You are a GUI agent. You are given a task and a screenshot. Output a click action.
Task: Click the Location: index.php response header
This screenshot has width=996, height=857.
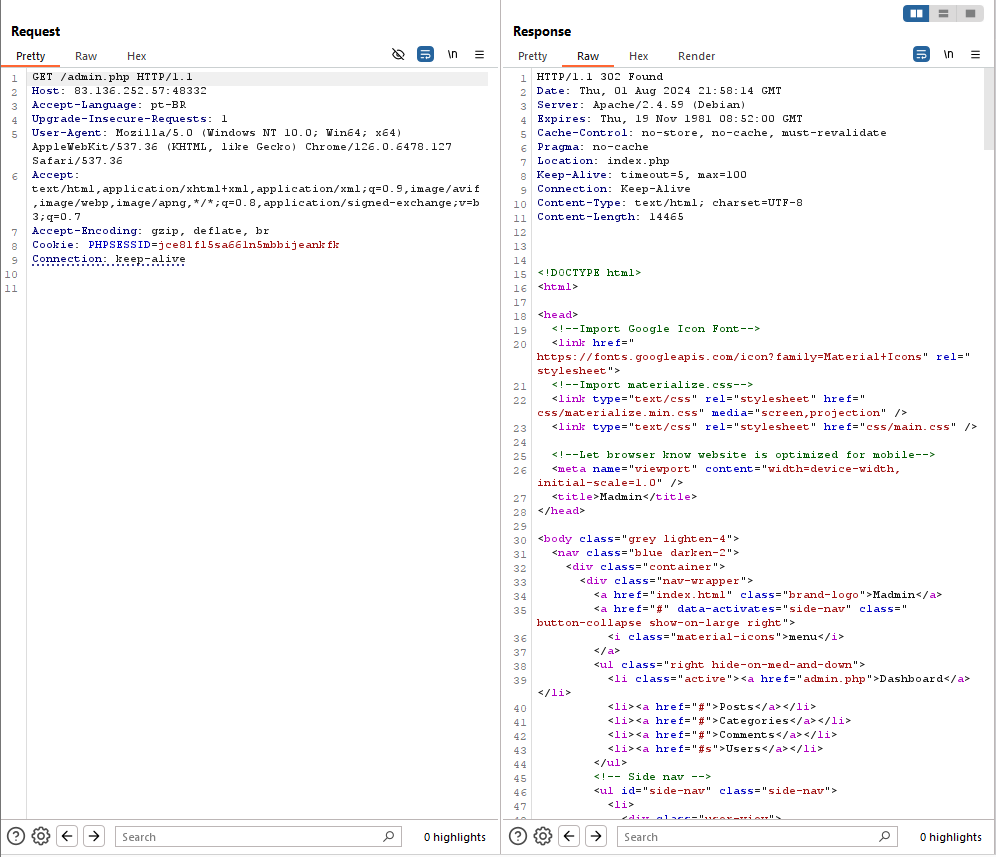(603, 161)
